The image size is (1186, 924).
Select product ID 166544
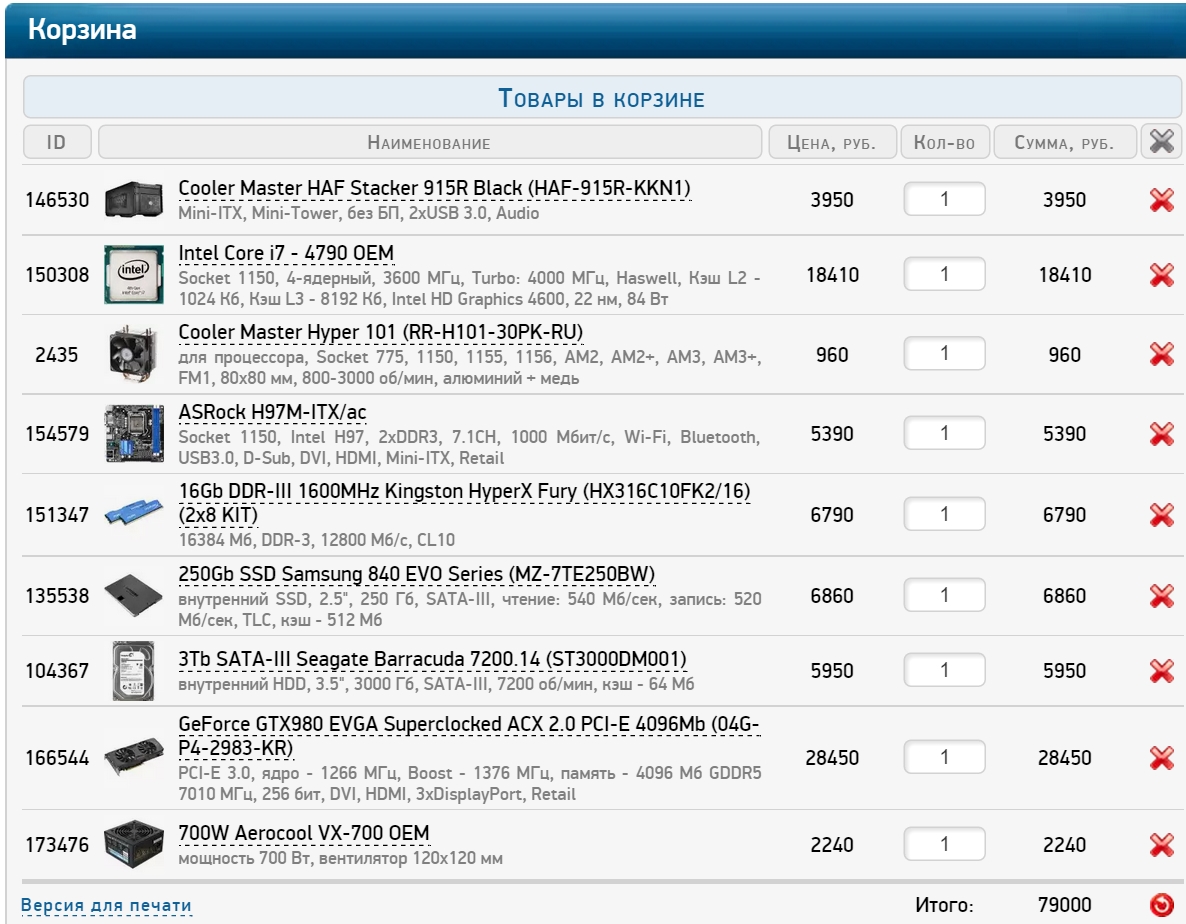[x=57, y=758]
